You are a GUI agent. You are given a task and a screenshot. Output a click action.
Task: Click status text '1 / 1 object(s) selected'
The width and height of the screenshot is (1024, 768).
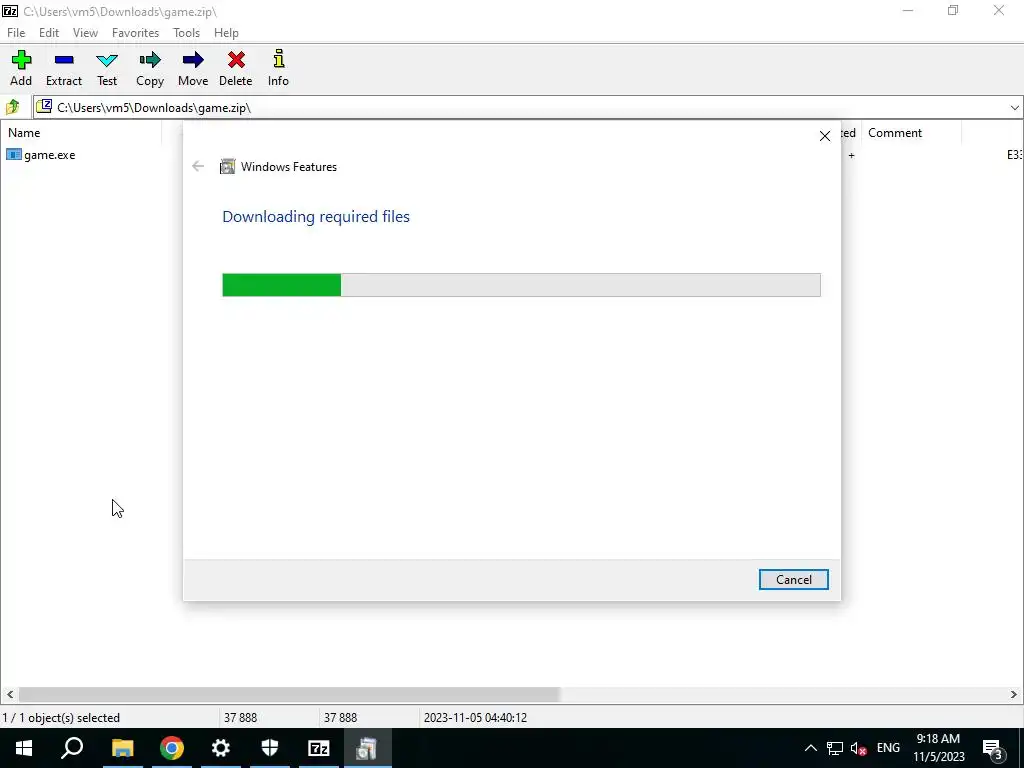(x=61, y=718)
